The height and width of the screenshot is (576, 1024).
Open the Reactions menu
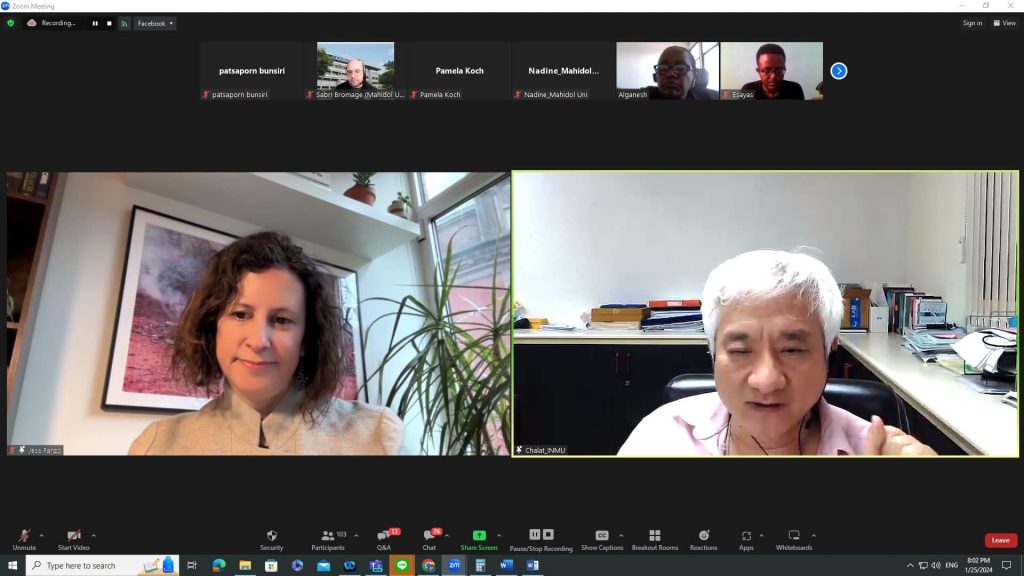click(703, 538)
